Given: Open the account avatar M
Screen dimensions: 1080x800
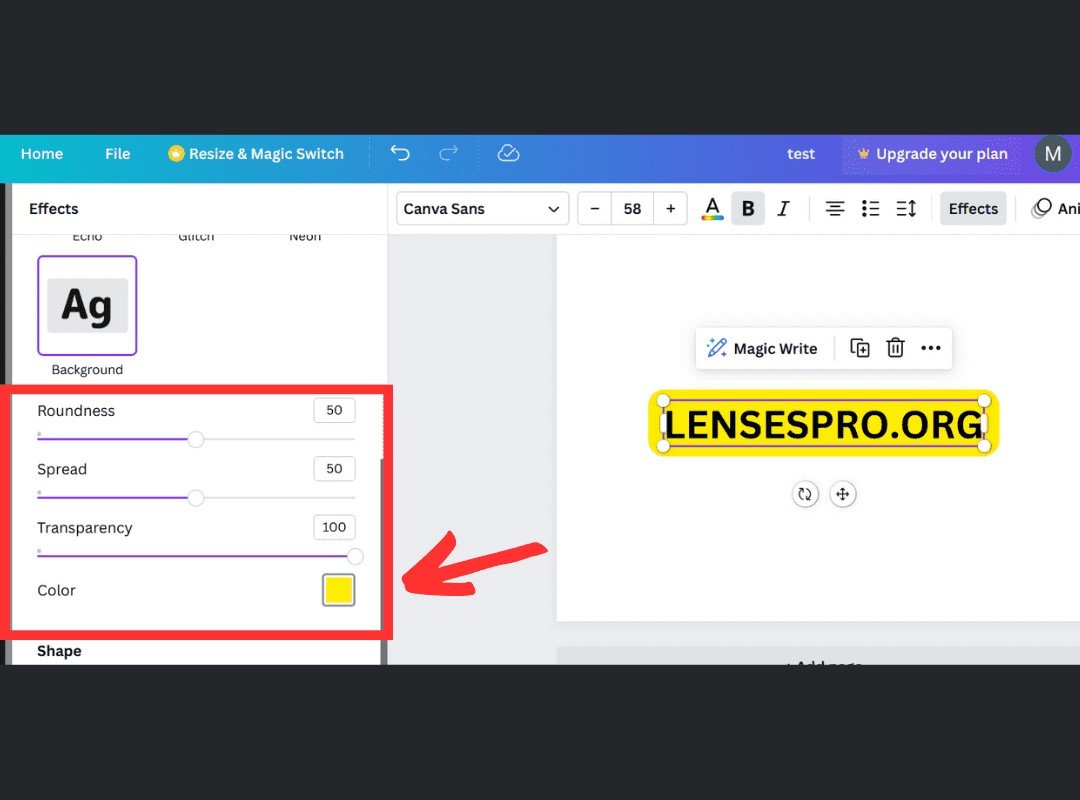Looking at the screenshot, I should (x=1052, y=154).
